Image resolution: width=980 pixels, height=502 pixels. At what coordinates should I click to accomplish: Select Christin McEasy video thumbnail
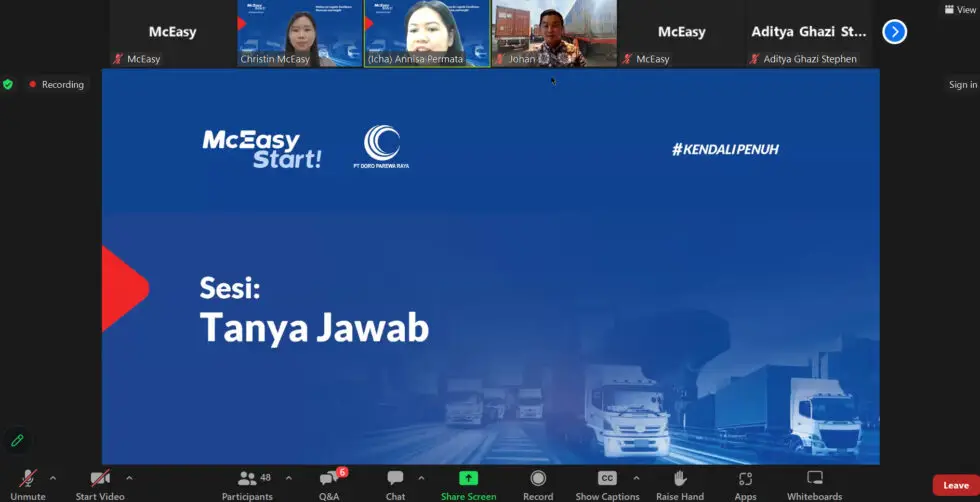(300, 33)
